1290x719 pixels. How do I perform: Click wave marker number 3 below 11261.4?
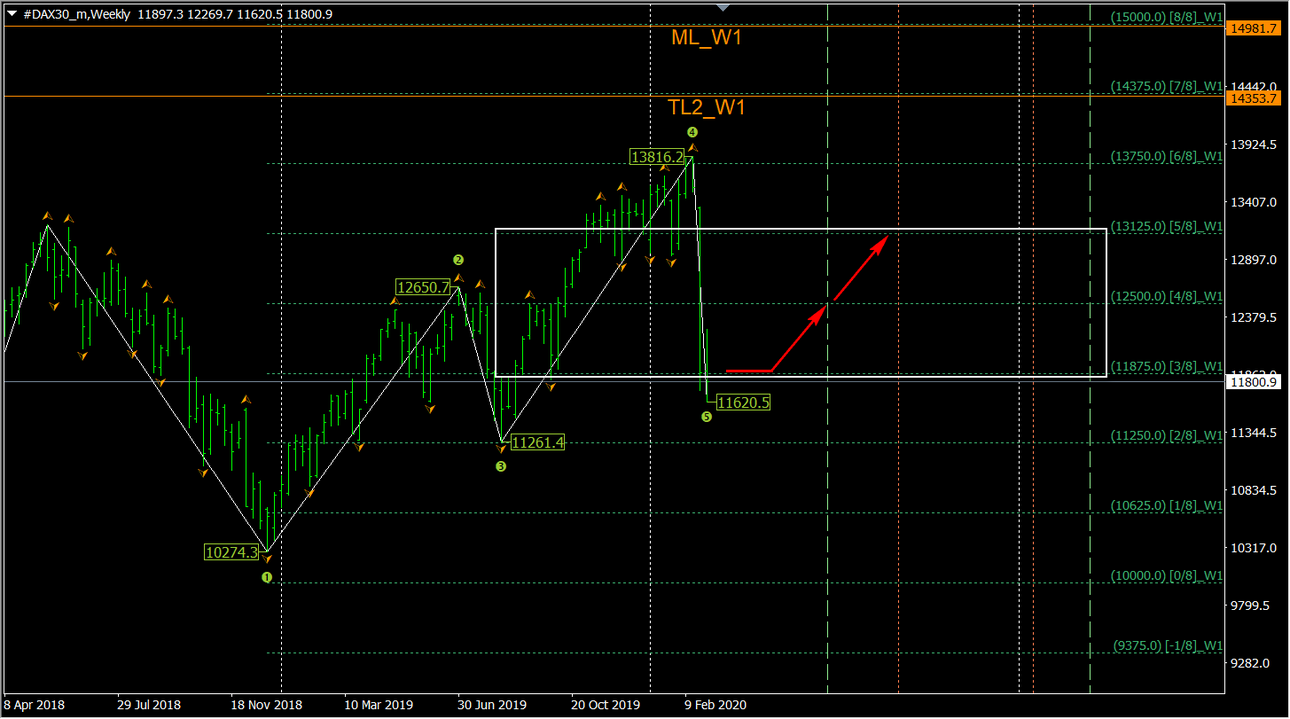point(501,466)
